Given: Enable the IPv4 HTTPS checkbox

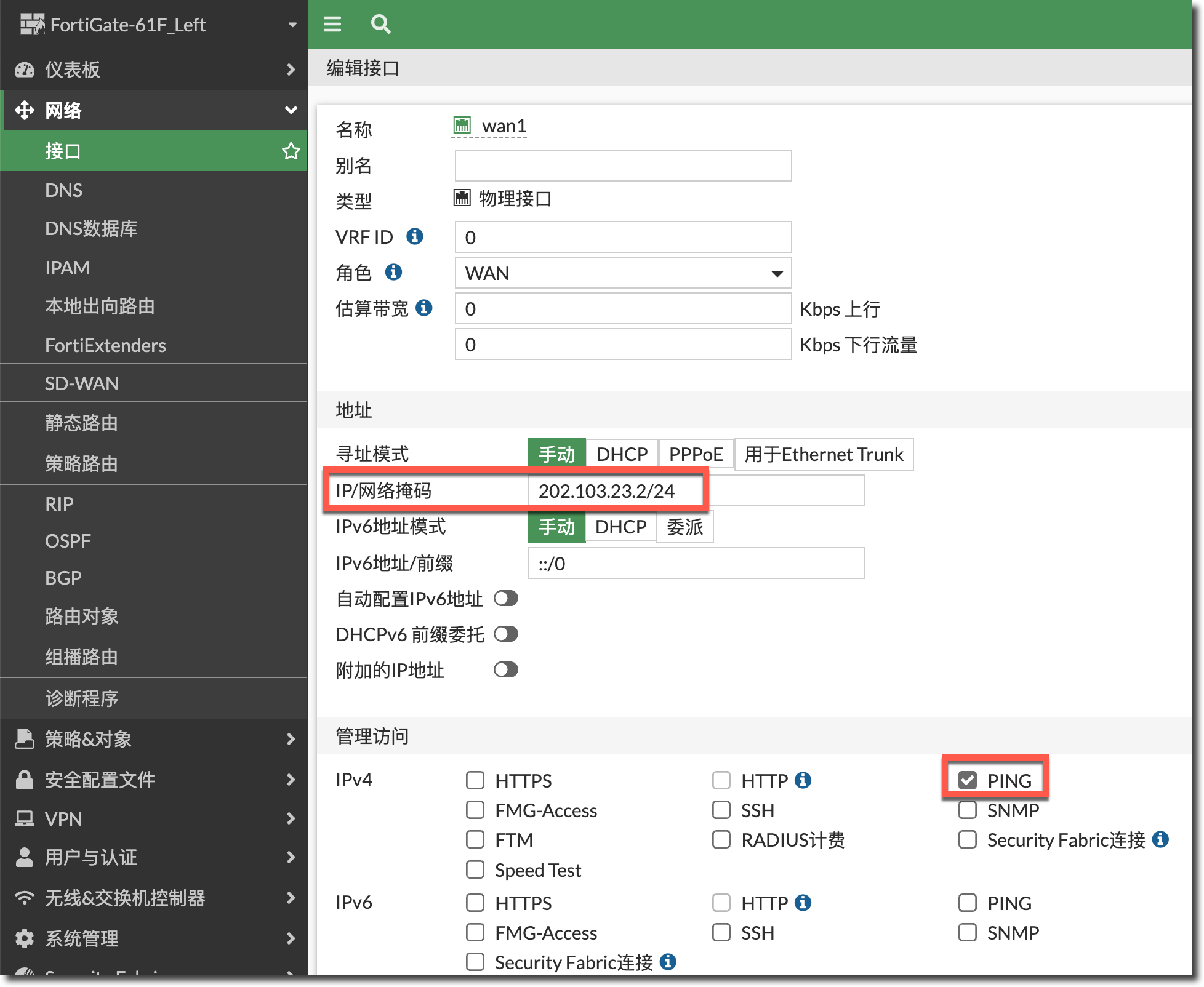Looking at the screenshot, I should tap(475, 780).
